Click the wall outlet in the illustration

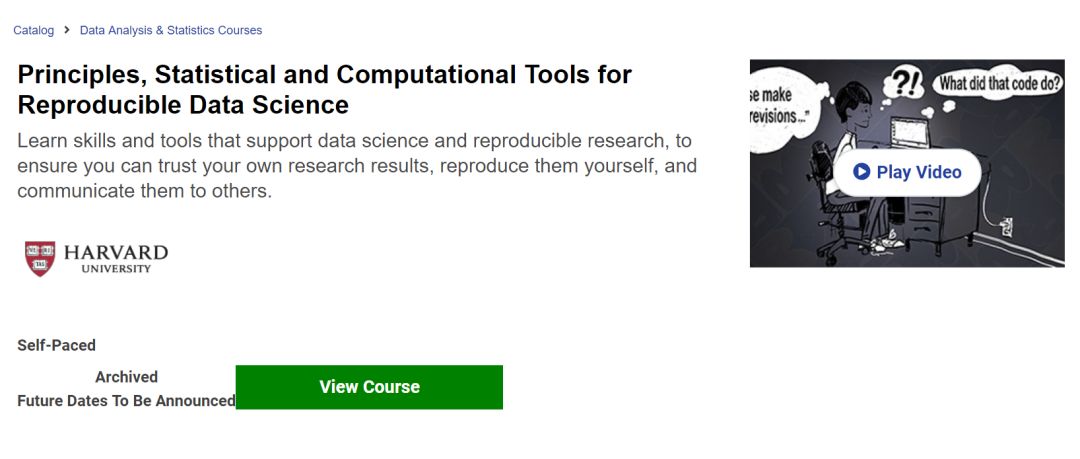tap(1007, 226)
